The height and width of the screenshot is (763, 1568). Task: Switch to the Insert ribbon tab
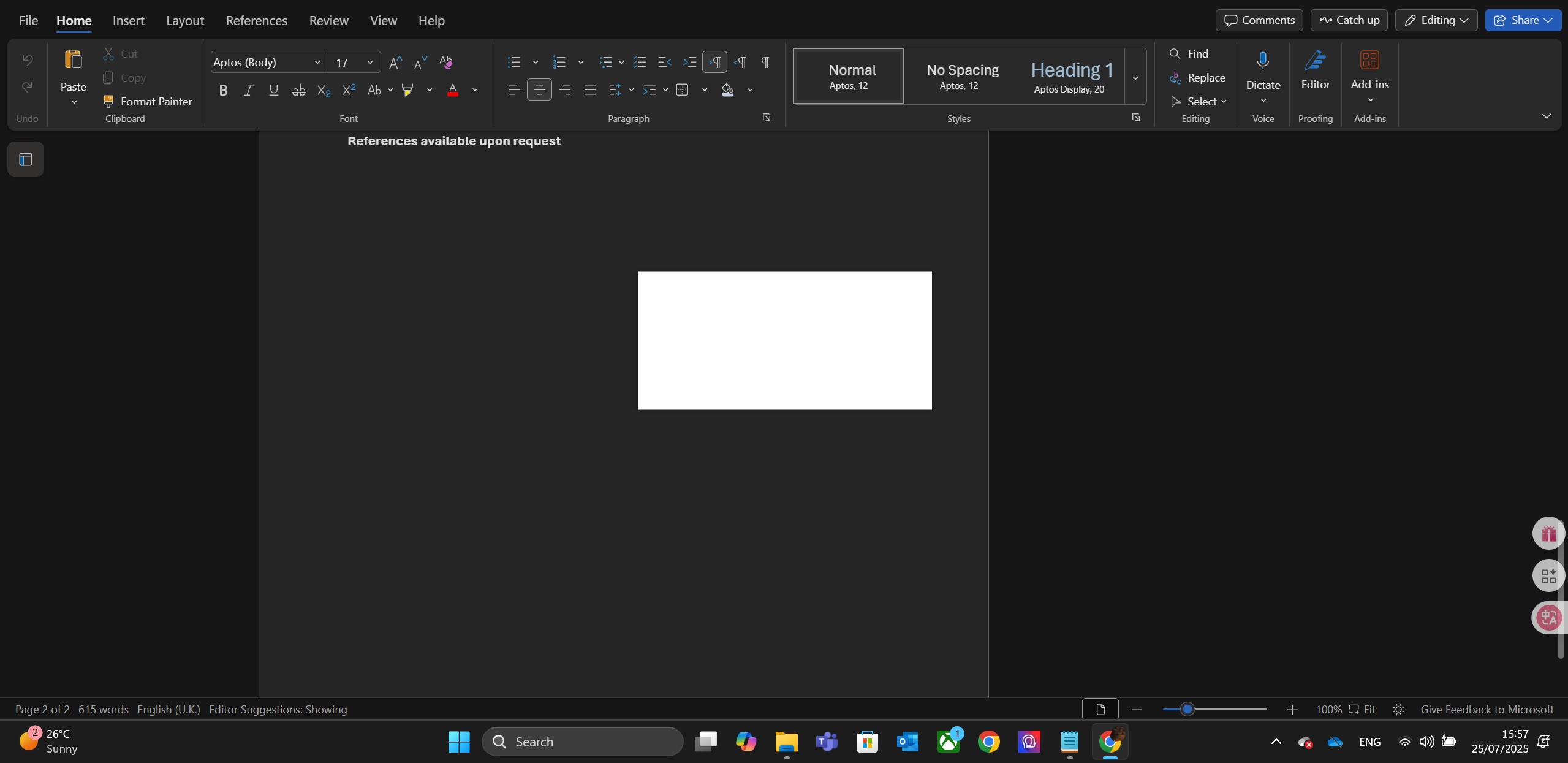(x=128, y=20)
